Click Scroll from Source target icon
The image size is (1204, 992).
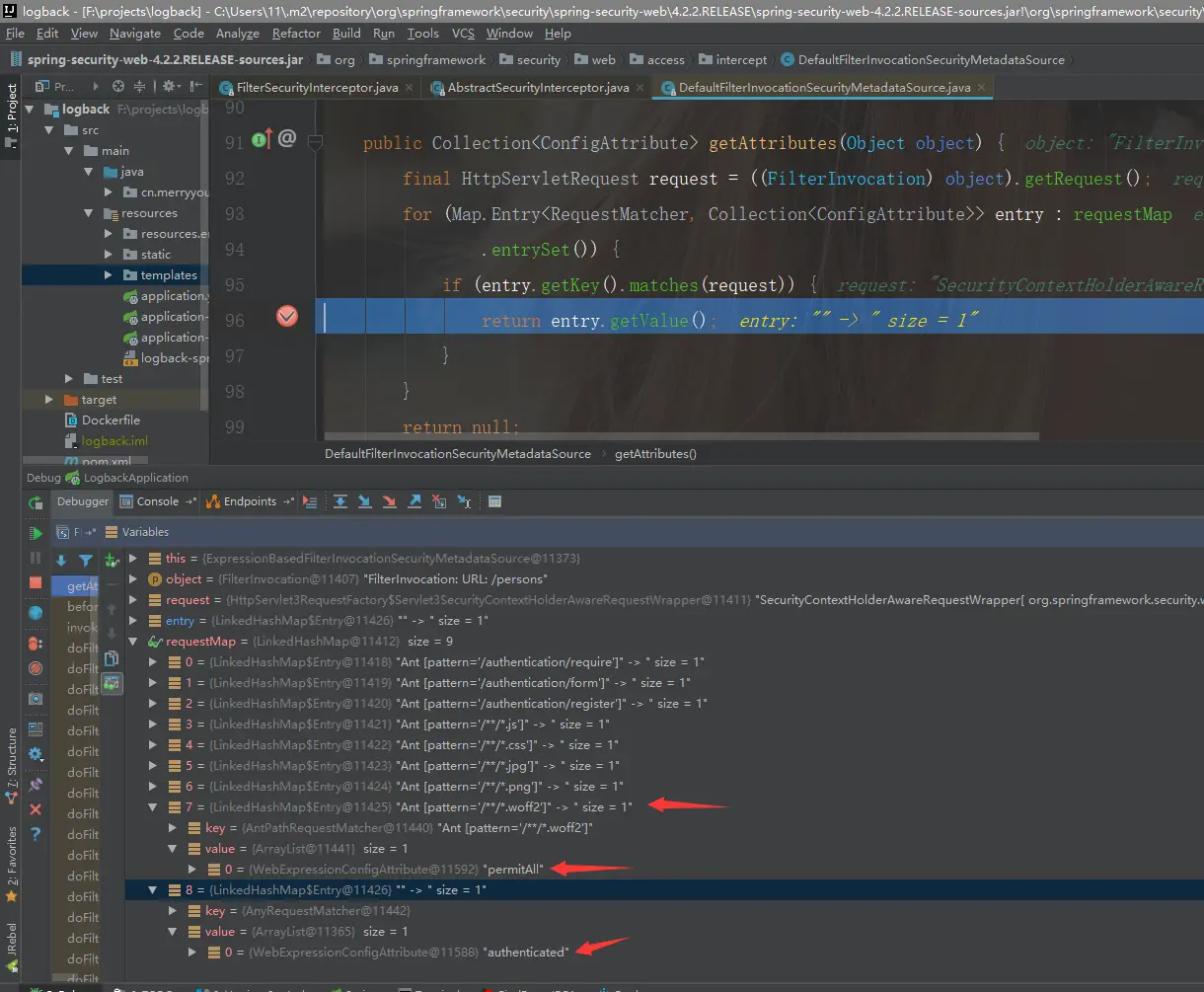click(x=118, y=86)
